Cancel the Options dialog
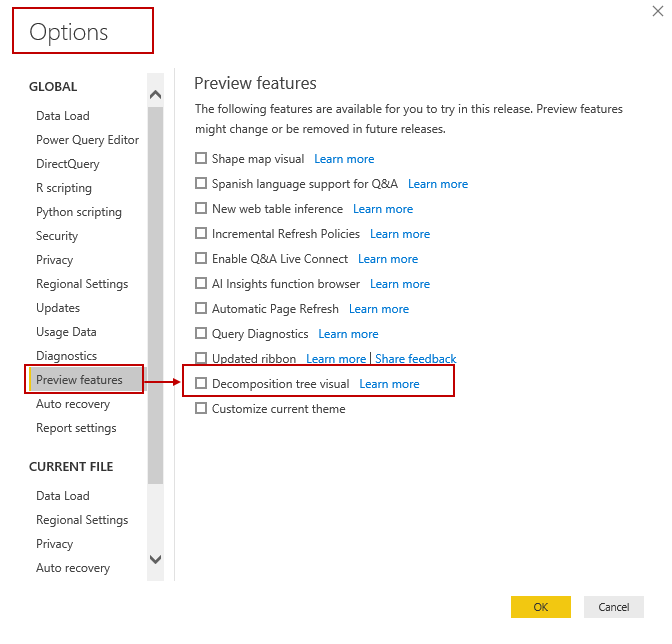The height and width of the screenshot is (644, 672). [614, 607]
